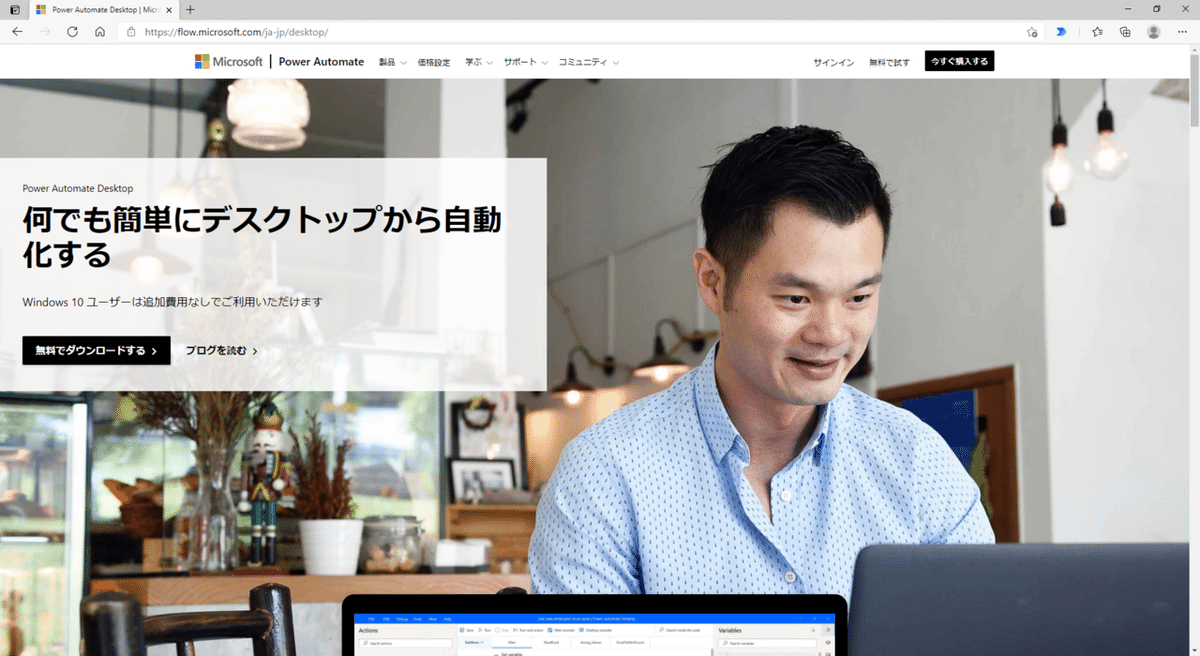
Task: Expand the 製品 menu
Action: [x=393, y=62]
